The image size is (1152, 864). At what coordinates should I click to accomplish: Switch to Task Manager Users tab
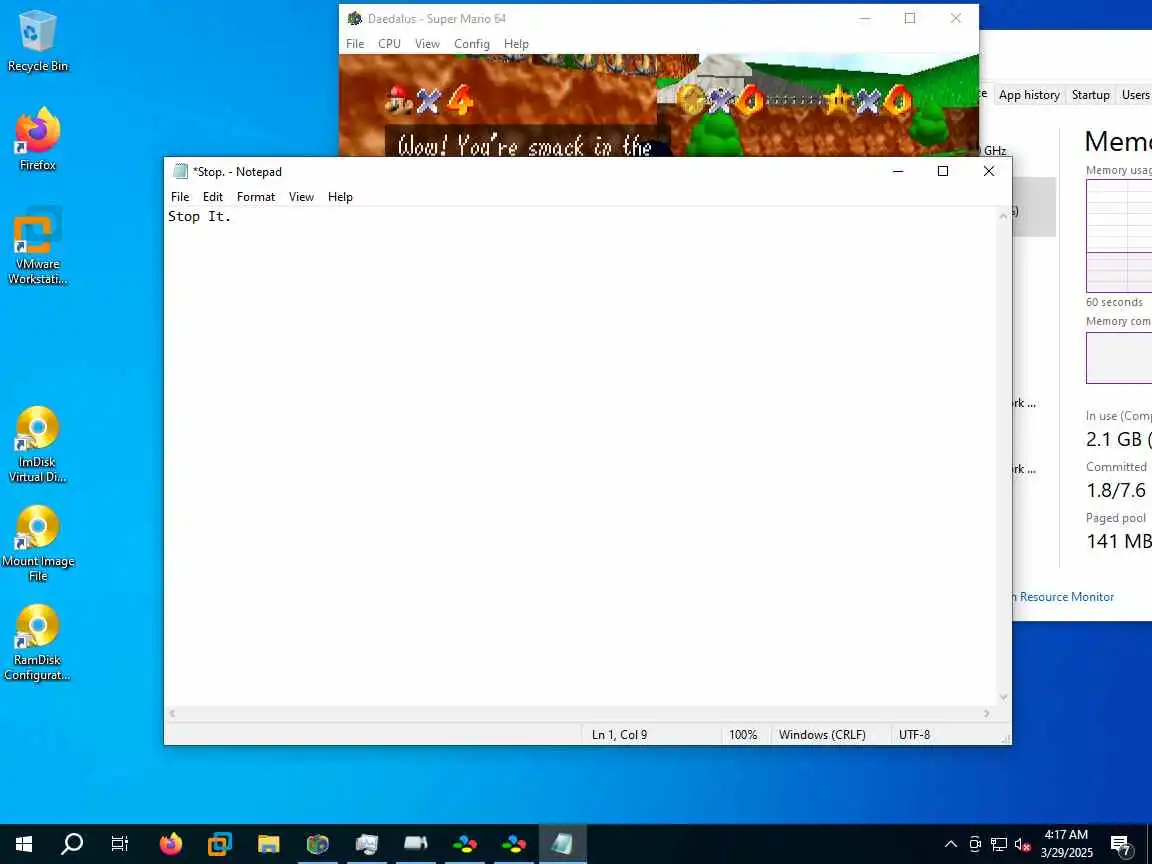1135,95
